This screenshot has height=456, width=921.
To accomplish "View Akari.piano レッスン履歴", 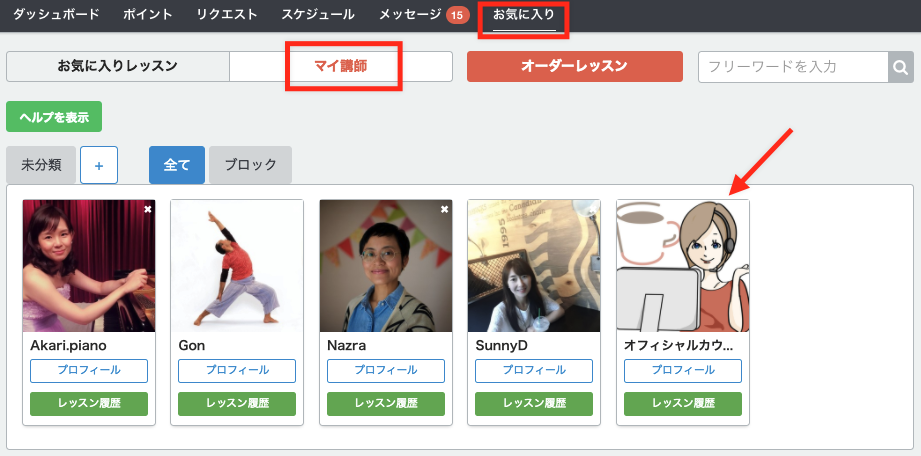I will pyautogui.click(x=89, y=404).
